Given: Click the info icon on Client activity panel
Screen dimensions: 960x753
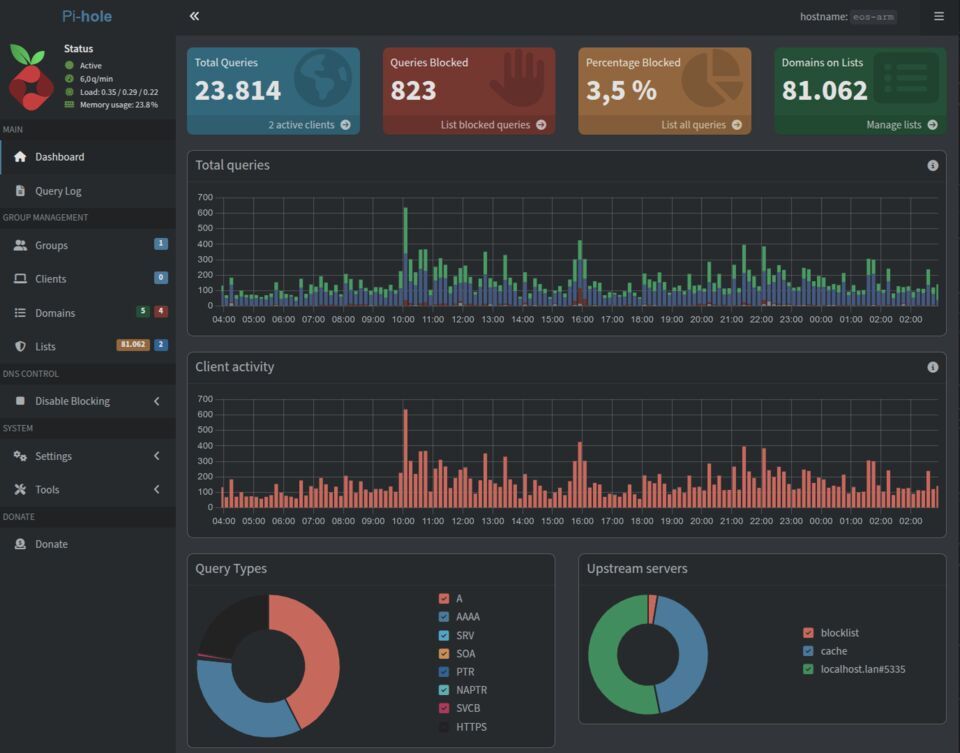Looking at the screenshot, I should [x=932, y=367].
